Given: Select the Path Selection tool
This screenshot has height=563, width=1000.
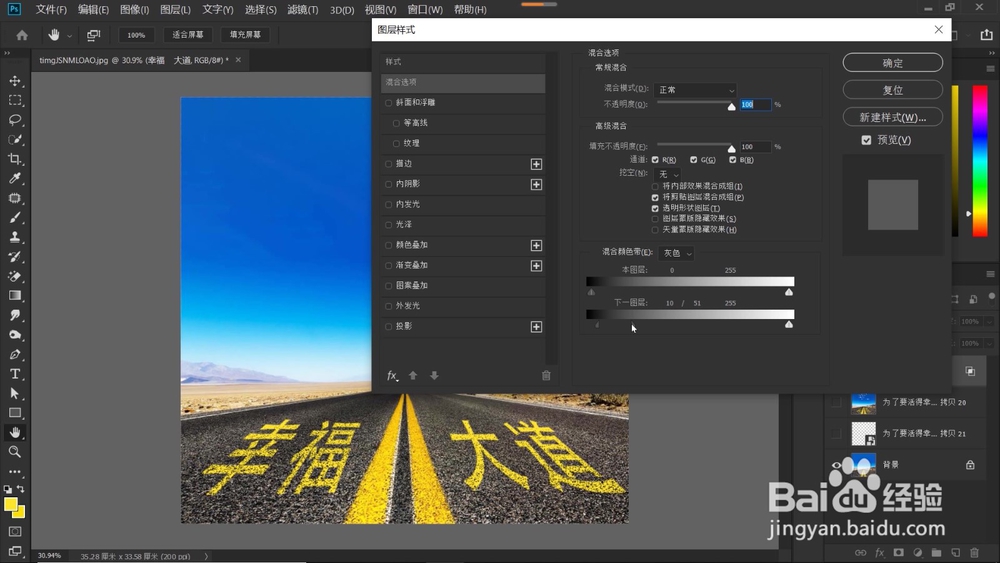Looking at the screenshot, I should pyautogui.click(x=15, y=393).
